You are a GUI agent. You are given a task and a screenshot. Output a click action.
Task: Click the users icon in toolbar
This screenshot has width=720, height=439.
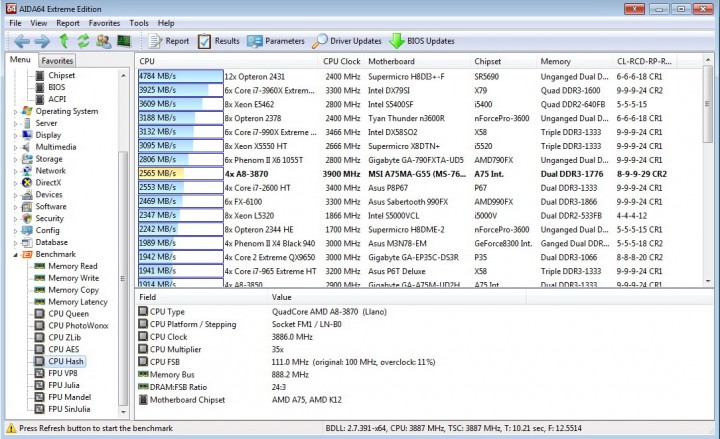pos(103,41)
